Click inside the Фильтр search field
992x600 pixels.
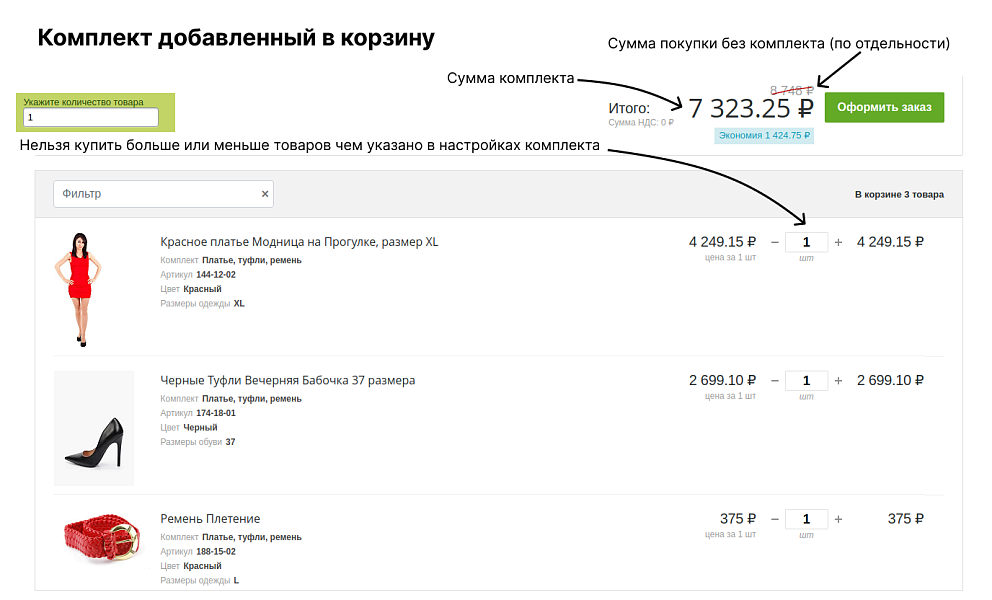[x=150, y=193]
